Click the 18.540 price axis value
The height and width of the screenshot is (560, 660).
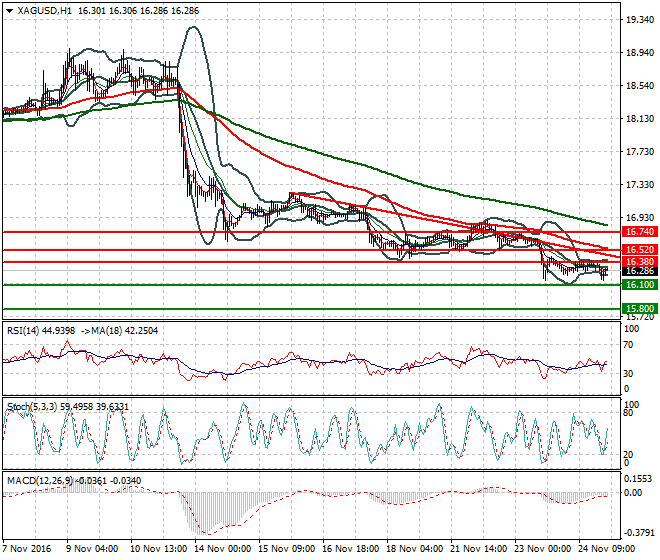pos(640,86)
